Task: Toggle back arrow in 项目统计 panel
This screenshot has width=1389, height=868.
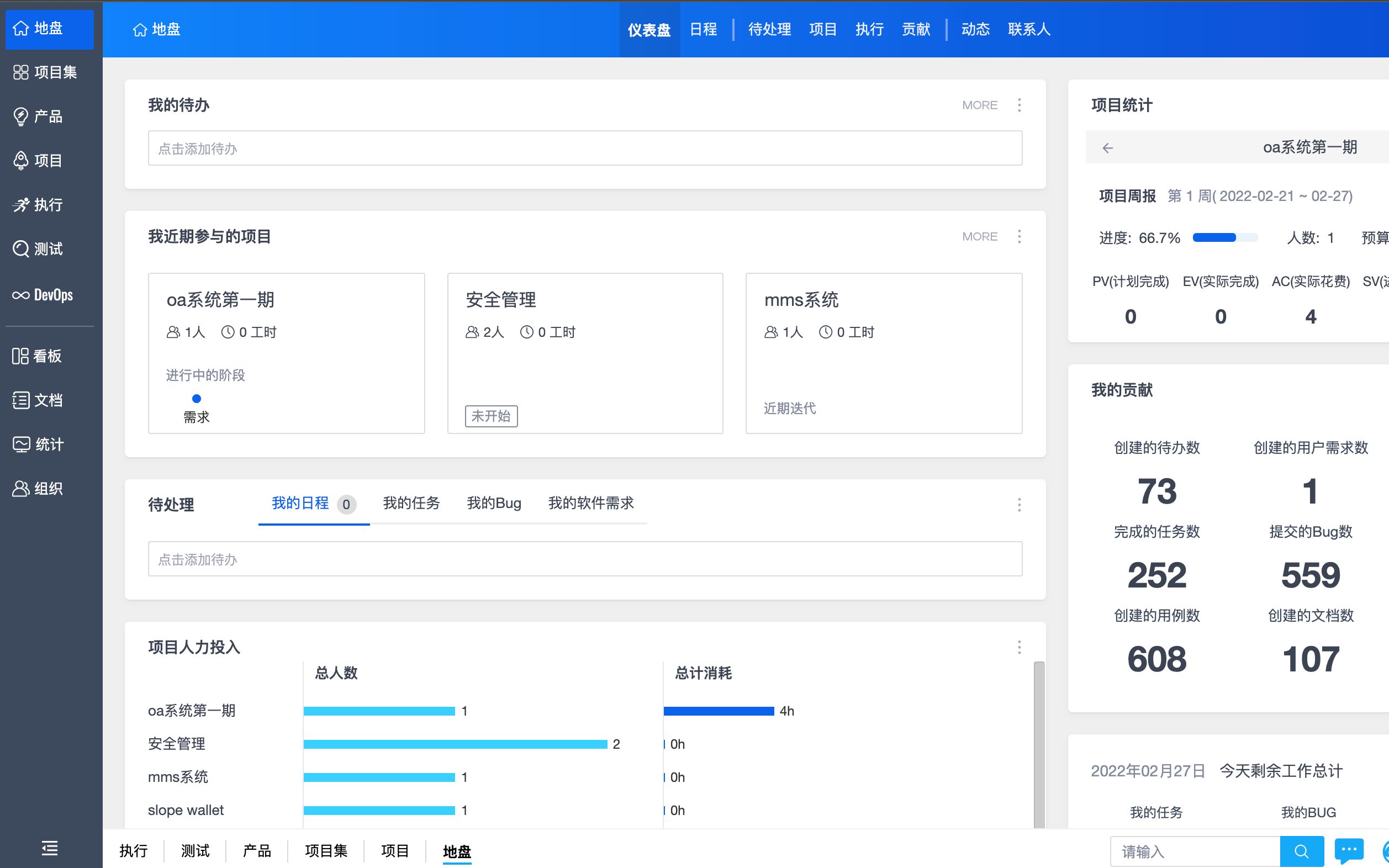Action: tap(1107, 147)
